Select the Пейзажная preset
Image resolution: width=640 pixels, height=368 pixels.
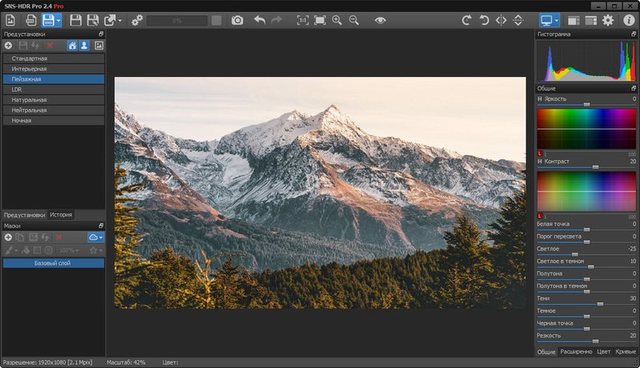pos(53,79)
